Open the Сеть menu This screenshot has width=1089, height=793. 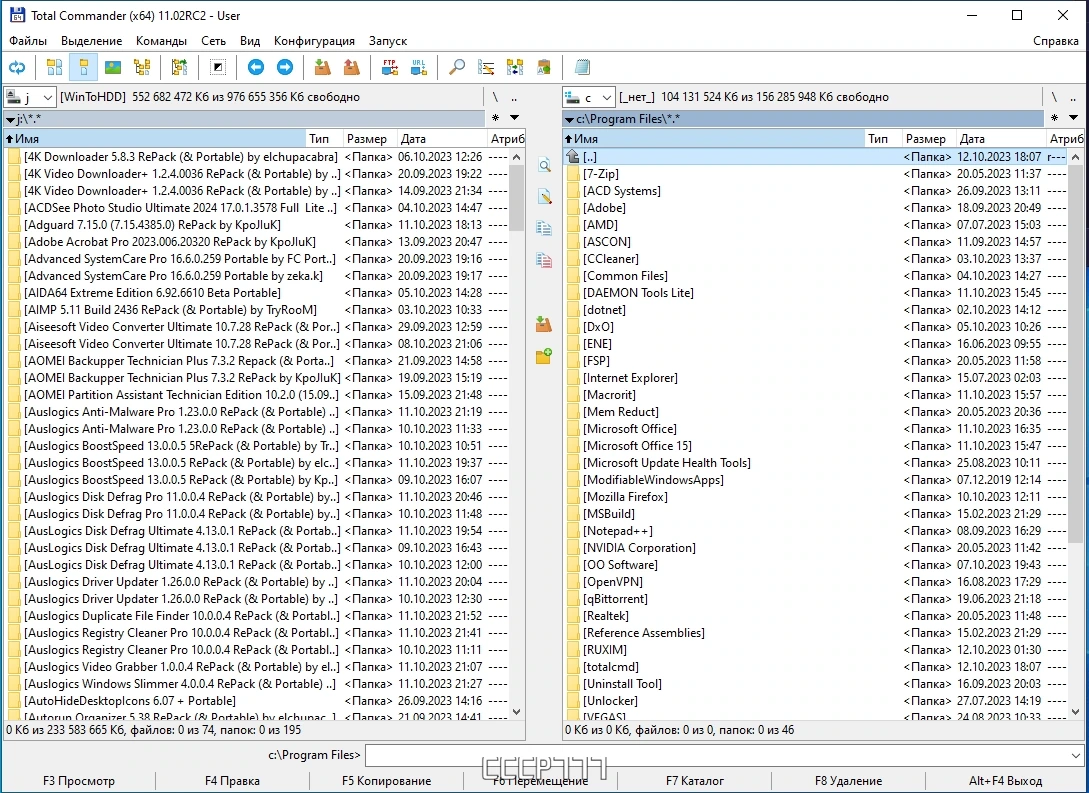213,41
